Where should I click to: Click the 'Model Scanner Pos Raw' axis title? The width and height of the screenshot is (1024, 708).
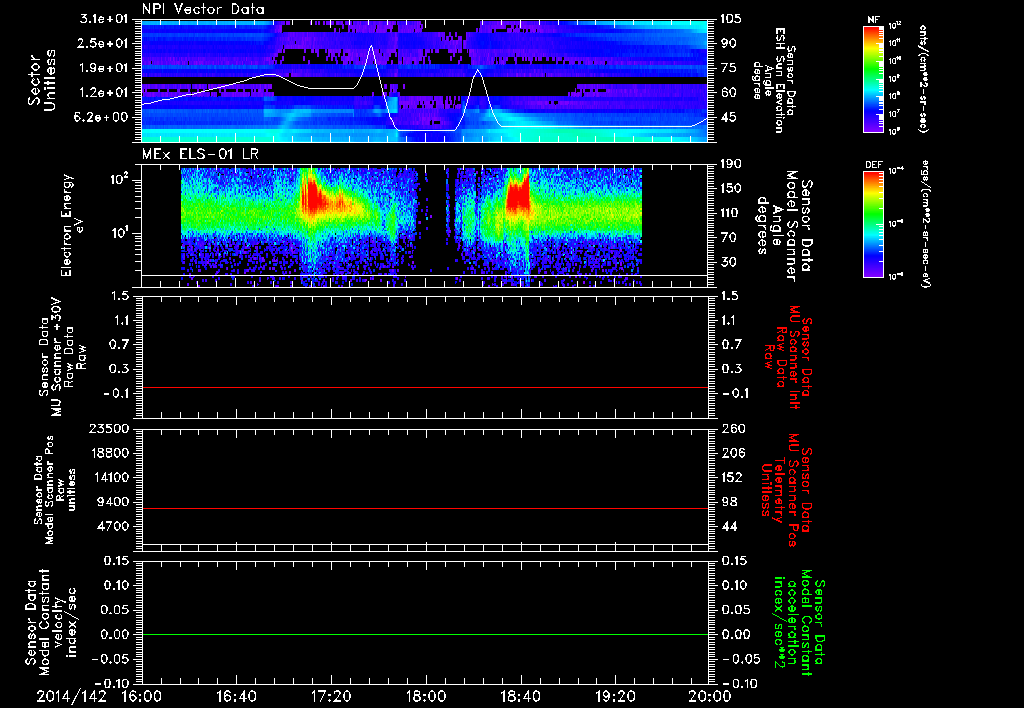point(55,490)
